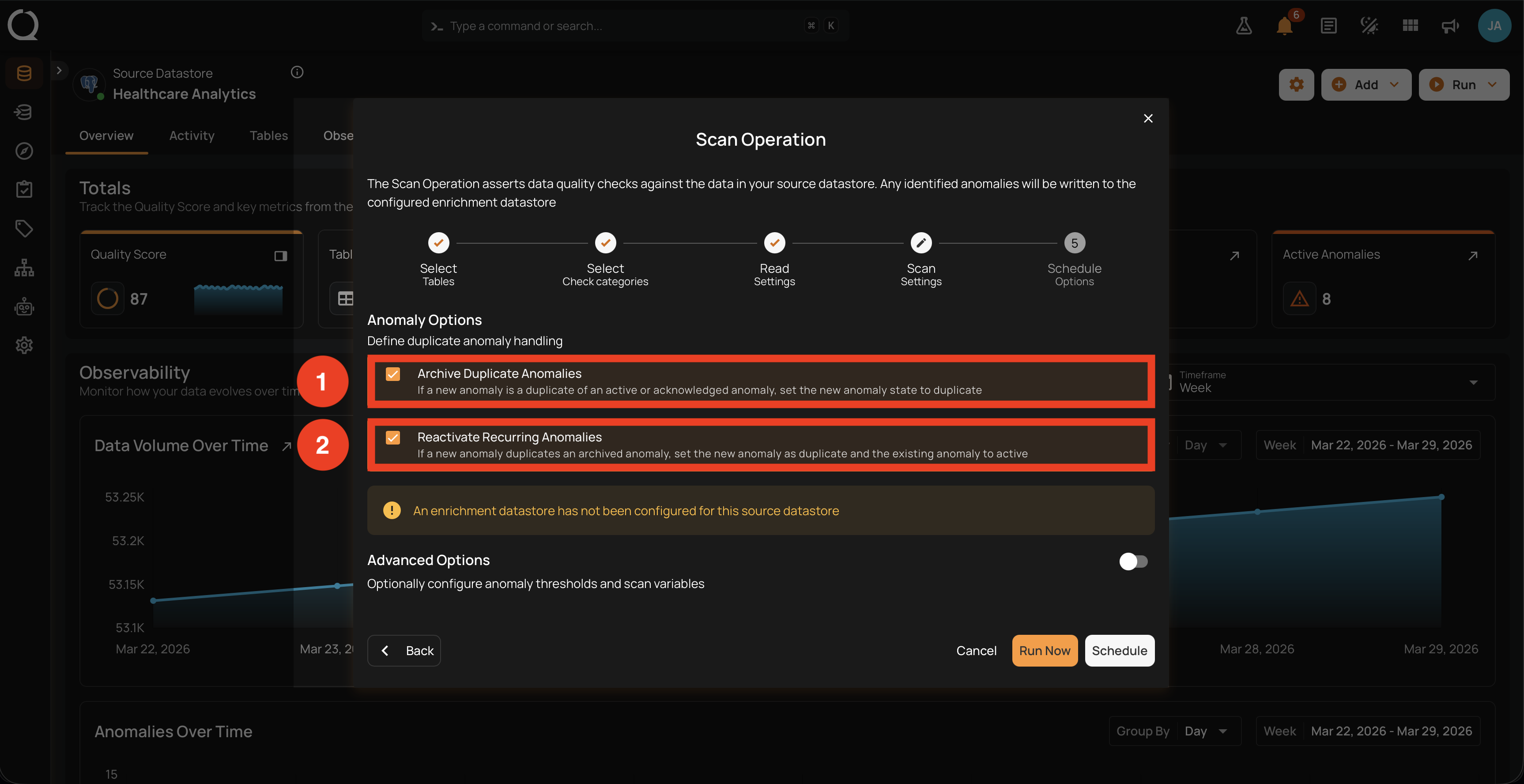The width and height of the screenshot is (1524, 784).
Task: Switch to the Tables tab
Action: (268, 136)
